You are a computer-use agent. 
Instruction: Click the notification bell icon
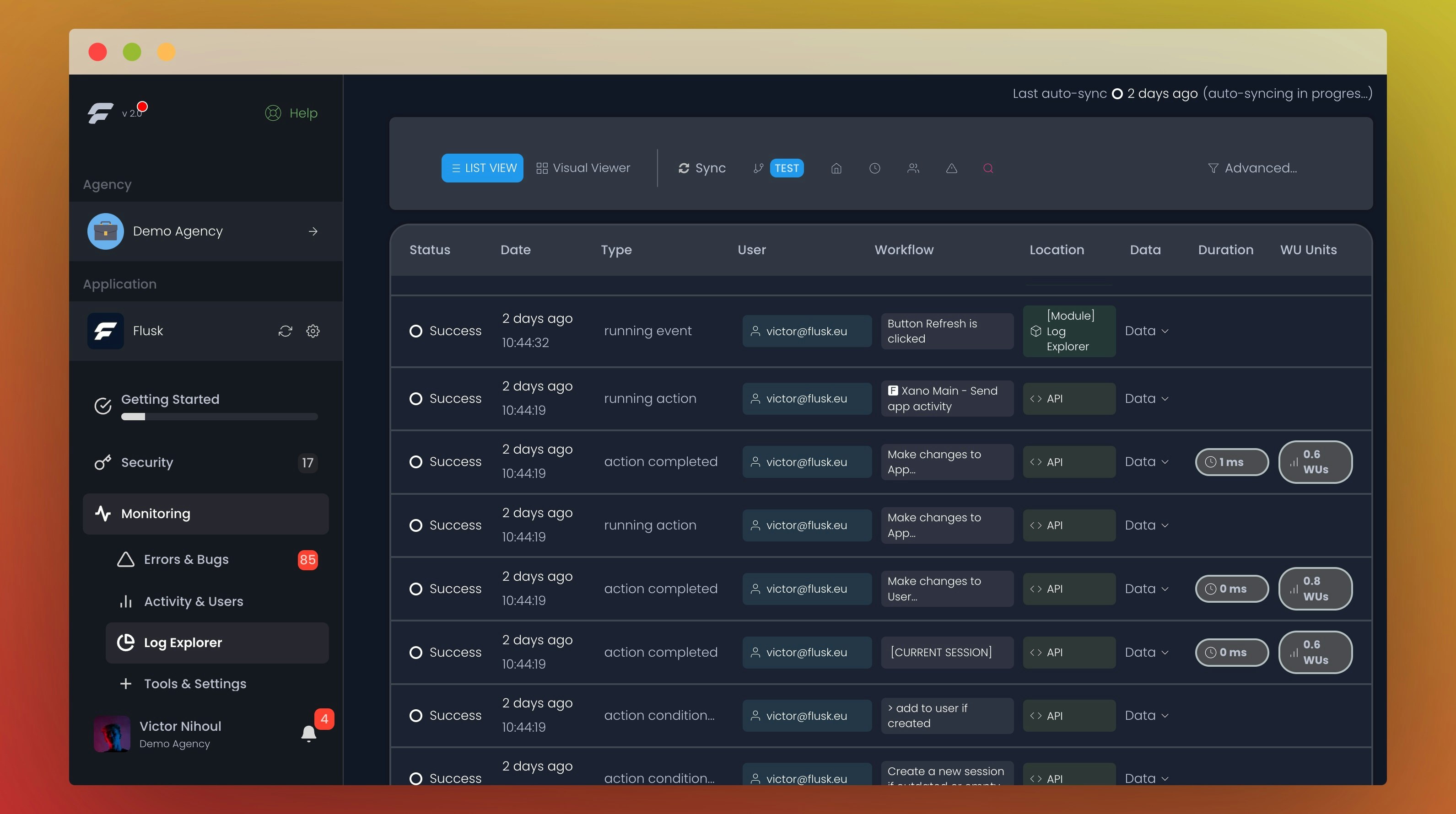308,733
